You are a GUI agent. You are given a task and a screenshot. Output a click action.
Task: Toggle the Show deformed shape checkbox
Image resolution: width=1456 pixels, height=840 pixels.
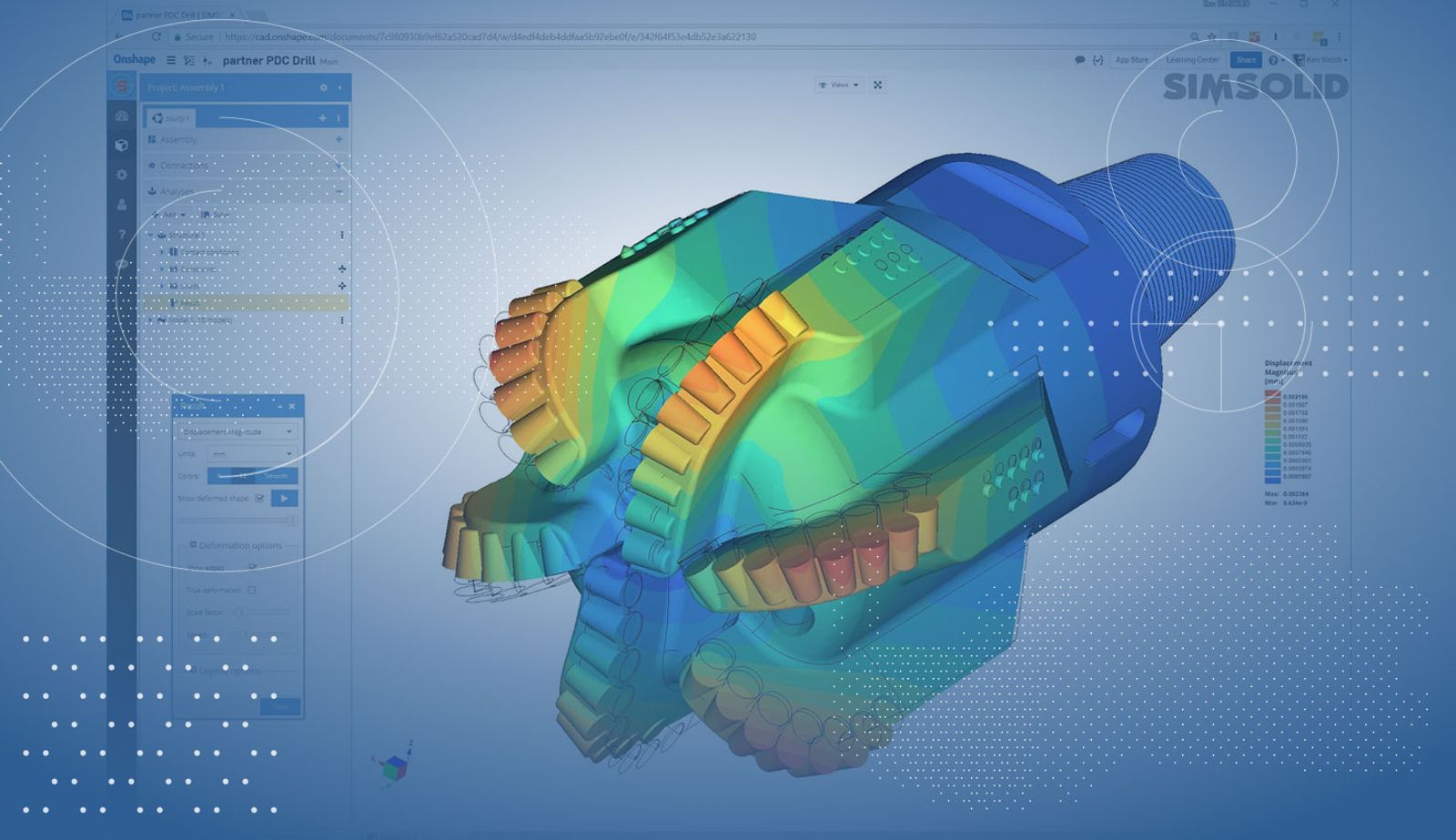tap(260, 499)
